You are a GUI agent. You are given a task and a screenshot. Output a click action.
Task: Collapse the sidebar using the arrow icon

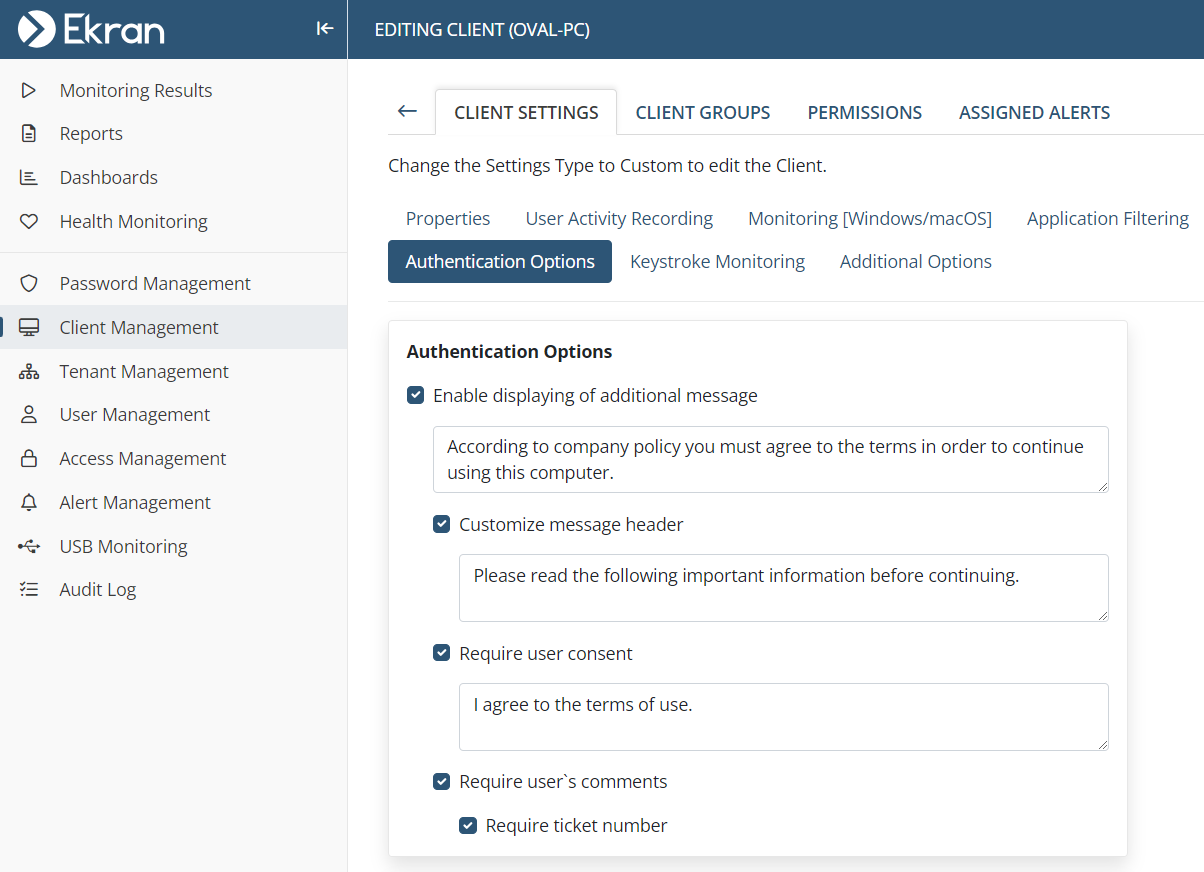coord(324,29)
